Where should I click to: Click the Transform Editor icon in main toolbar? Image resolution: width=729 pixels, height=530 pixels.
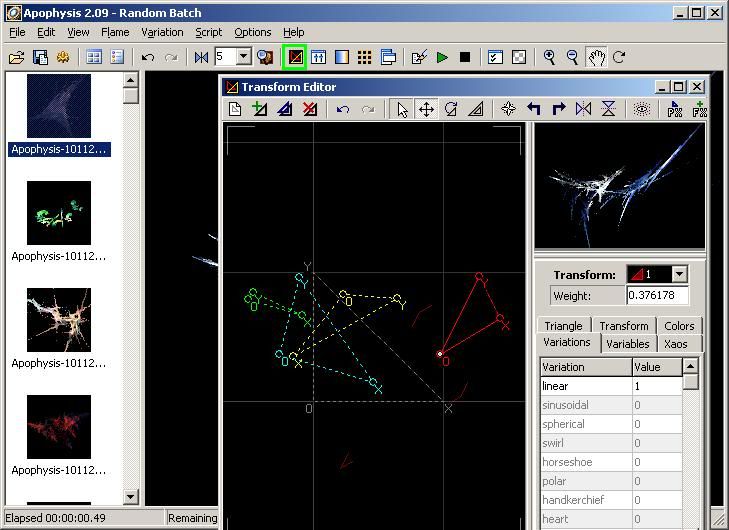(x=295, y=57)
